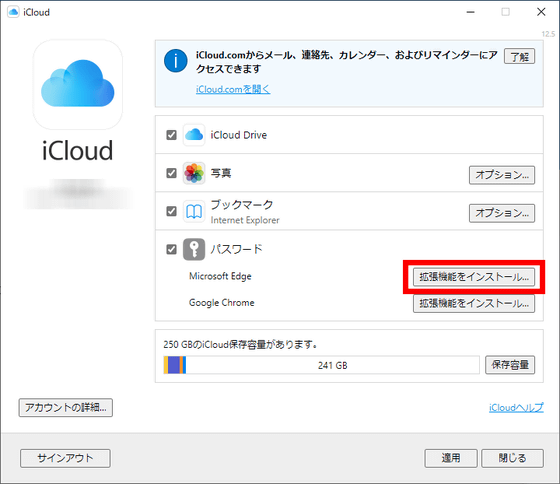This screenshot has width=560, height=484.
Task: Click the storage usage bar showing 241 GB
Action: click(321, 365)
